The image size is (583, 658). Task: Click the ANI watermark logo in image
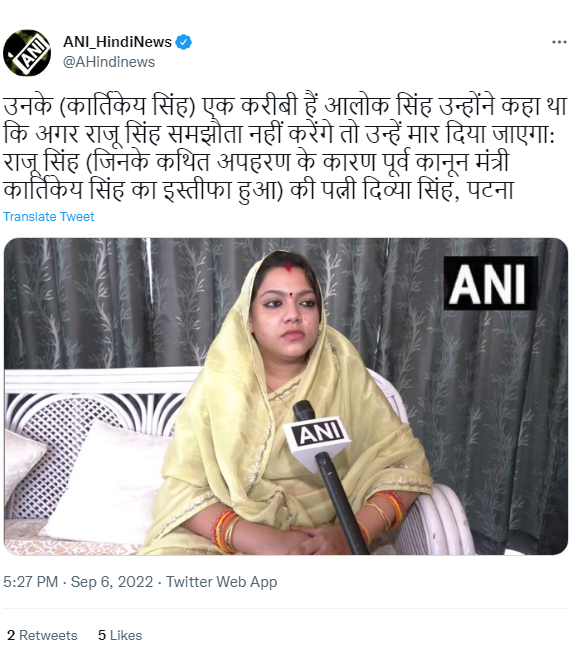pyautogui.click(x=490, y=283)
